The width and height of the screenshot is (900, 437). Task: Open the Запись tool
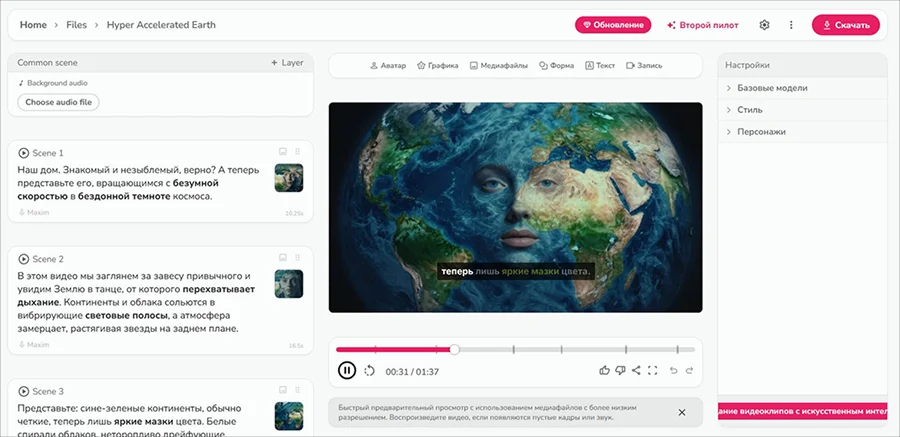pos(644,65)
